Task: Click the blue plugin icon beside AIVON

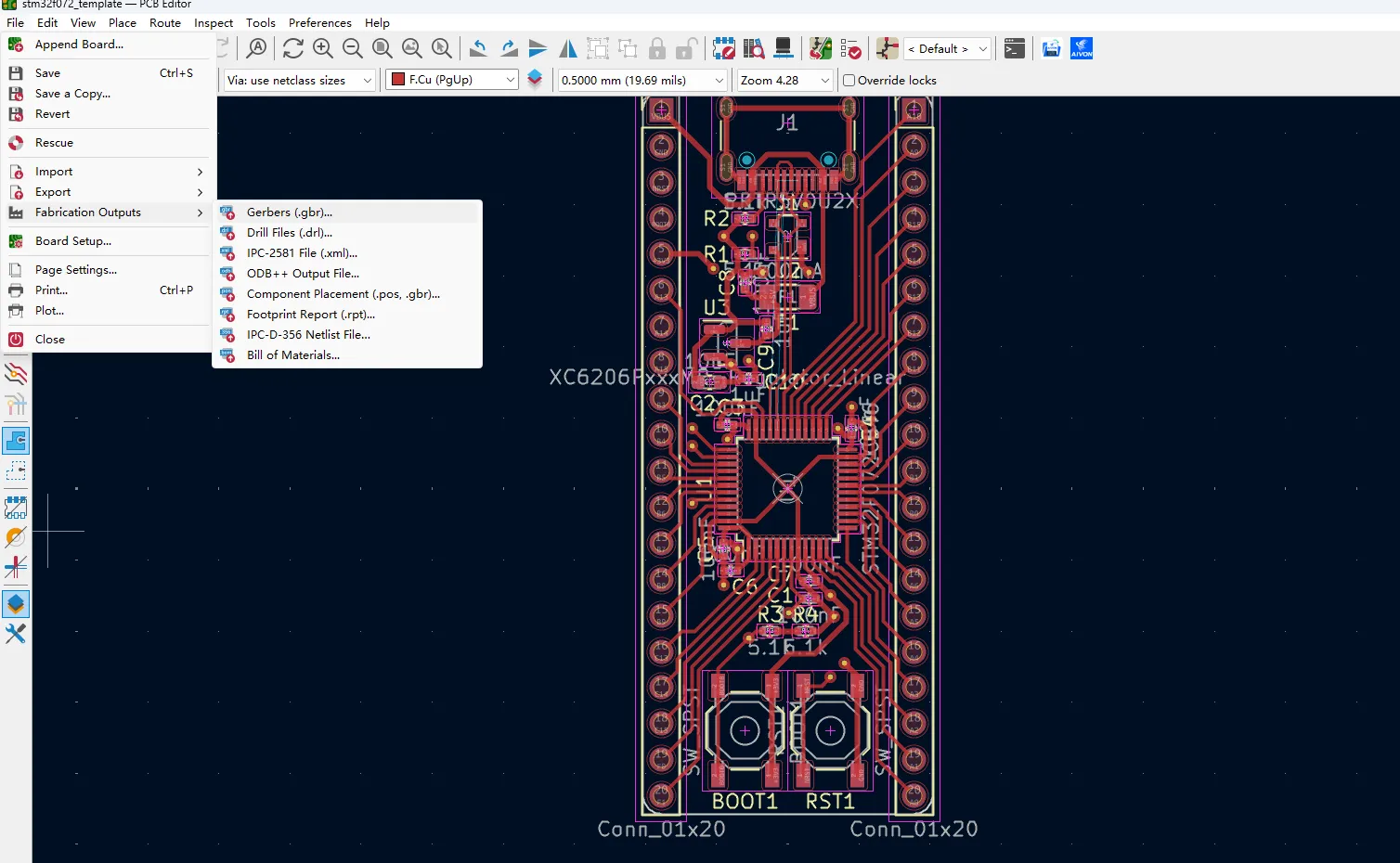Action: point(1051,48)
